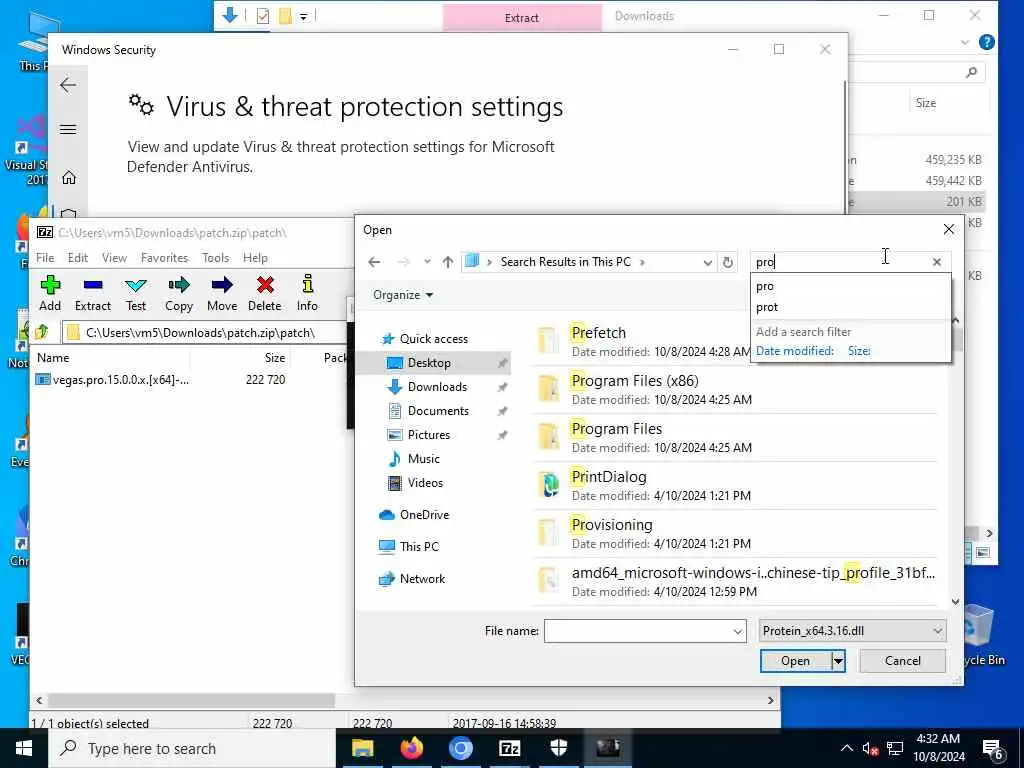Select the Program Files (x86) folder result

pyautogui.click(x=735, y=390)
